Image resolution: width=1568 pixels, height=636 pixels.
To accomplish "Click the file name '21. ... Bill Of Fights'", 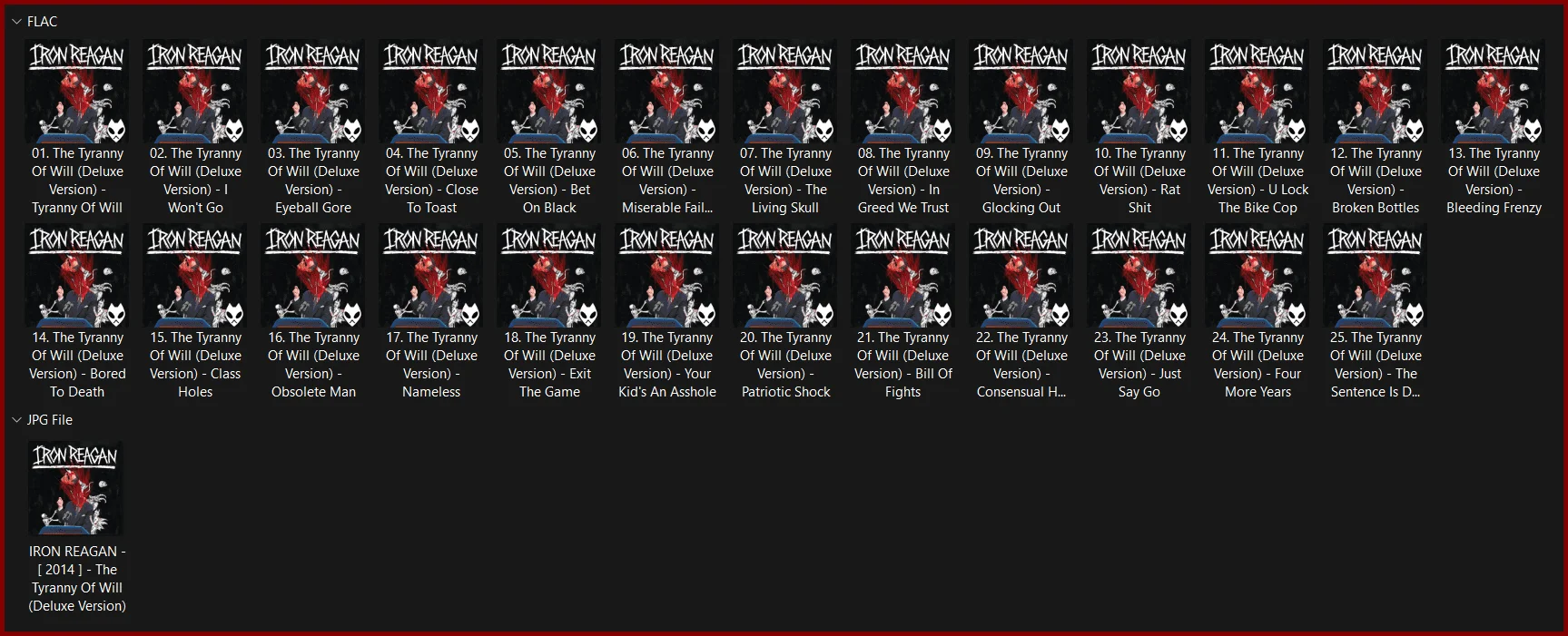I will (903, 365).
